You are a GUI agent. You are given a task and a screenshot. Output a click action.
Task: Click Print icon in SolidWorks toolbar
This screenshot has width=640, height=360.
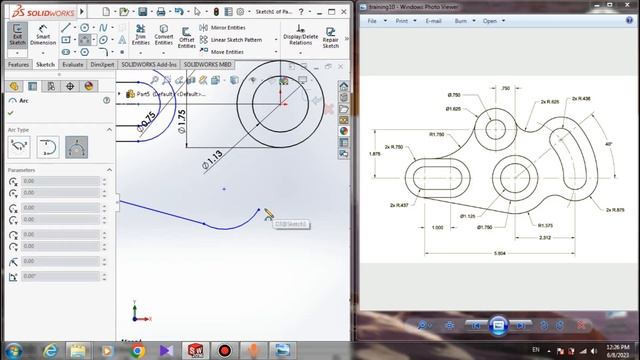[x=161, y=11]
